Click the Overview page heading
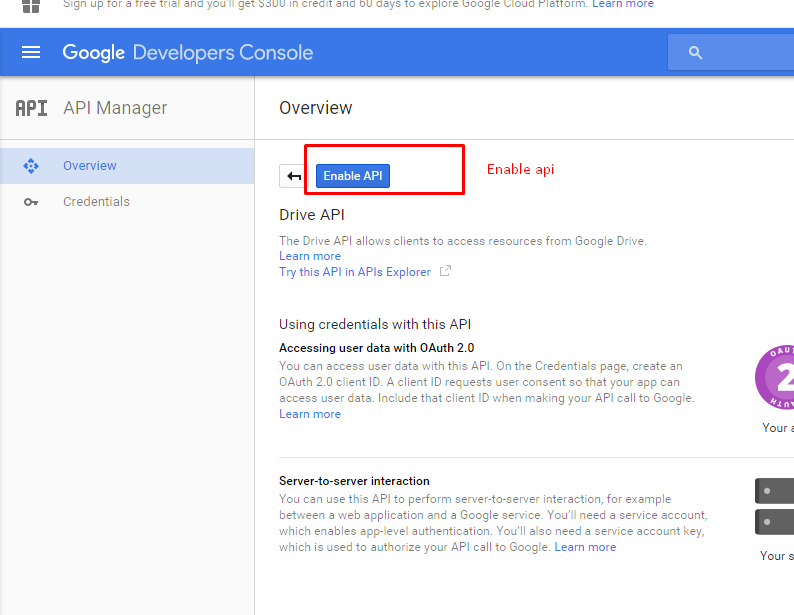 [315, 108]
